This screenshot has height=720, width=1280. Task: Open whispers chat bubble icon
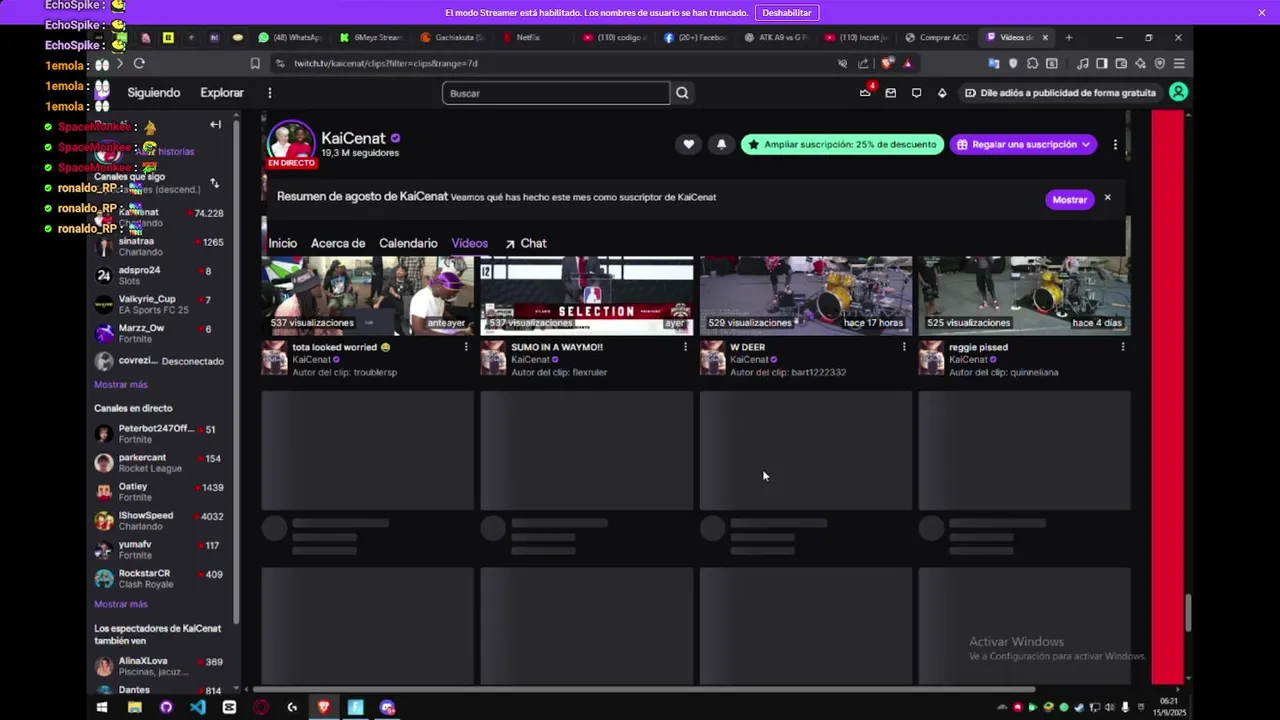click(916, 93)
